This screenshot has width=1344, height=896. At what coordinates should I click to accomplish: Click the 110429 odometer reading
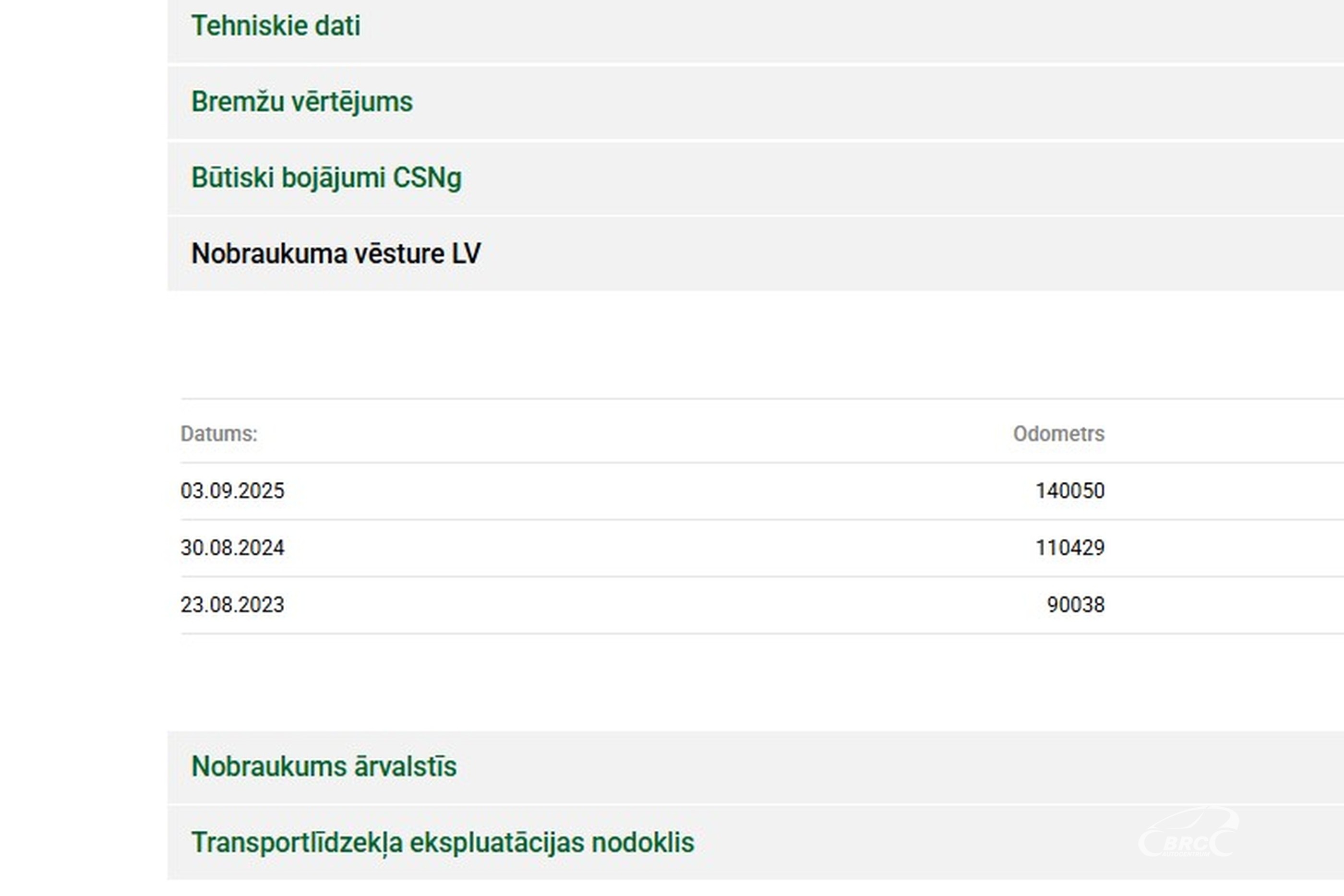click(1070, 548)
